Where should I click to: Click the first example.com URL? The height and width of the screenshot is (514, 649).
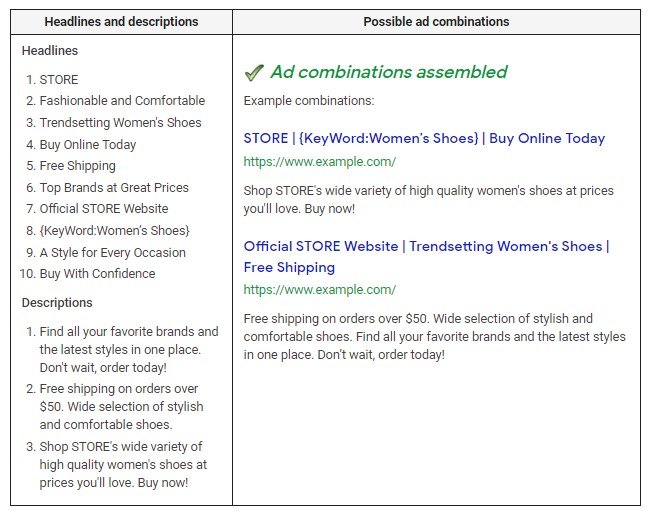320,161
